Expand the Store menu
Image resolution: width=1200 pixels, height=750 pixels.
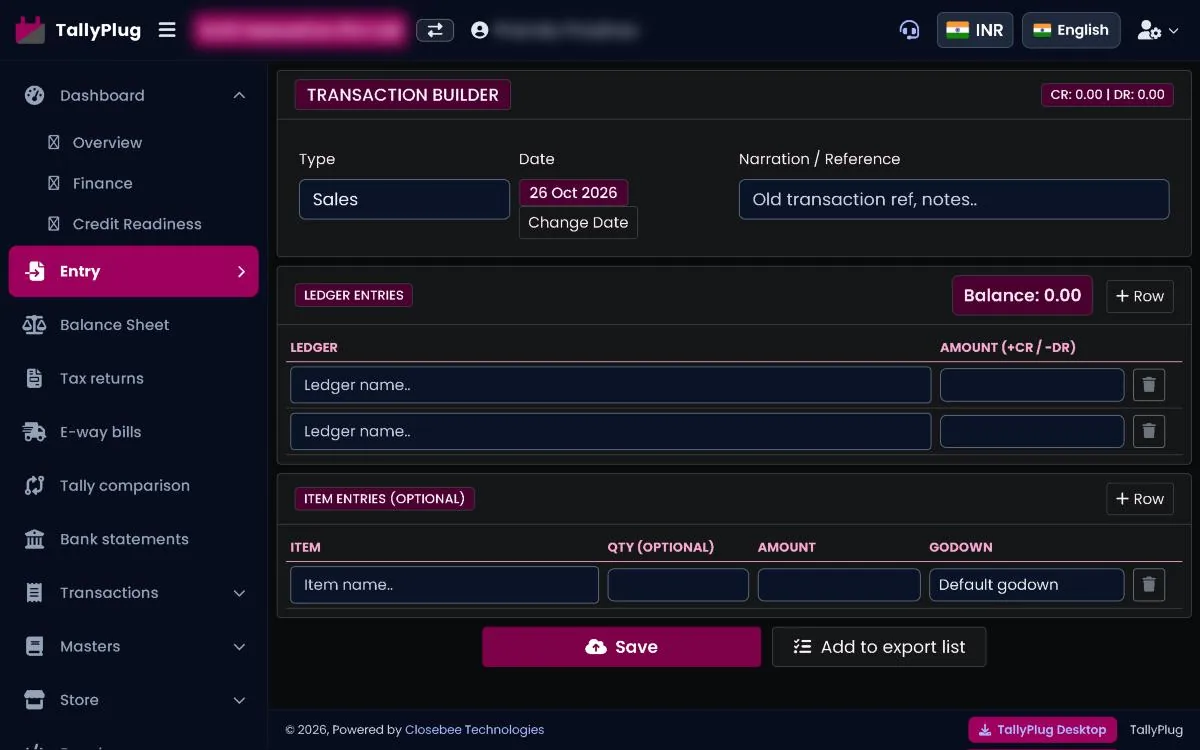tap(133, 700)
